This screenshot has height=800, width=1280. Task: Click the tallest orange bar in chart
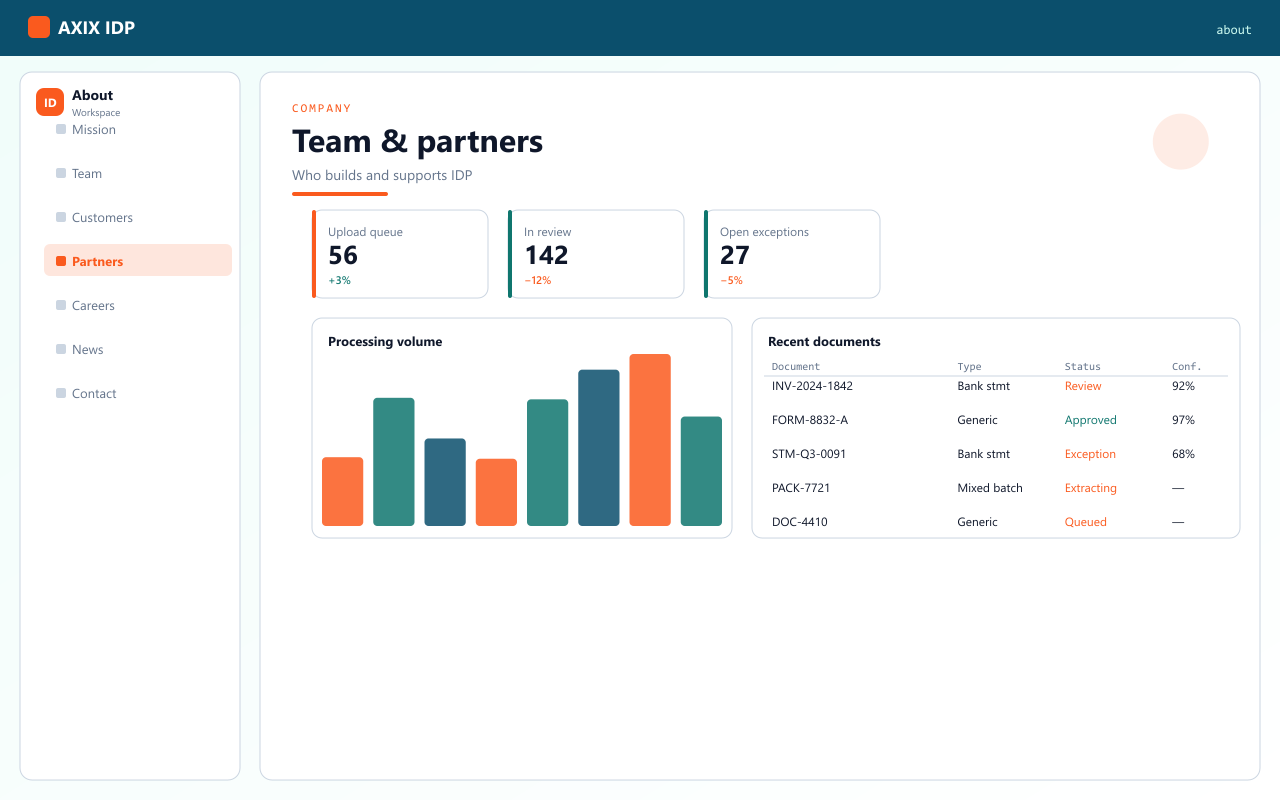(650, 440)
